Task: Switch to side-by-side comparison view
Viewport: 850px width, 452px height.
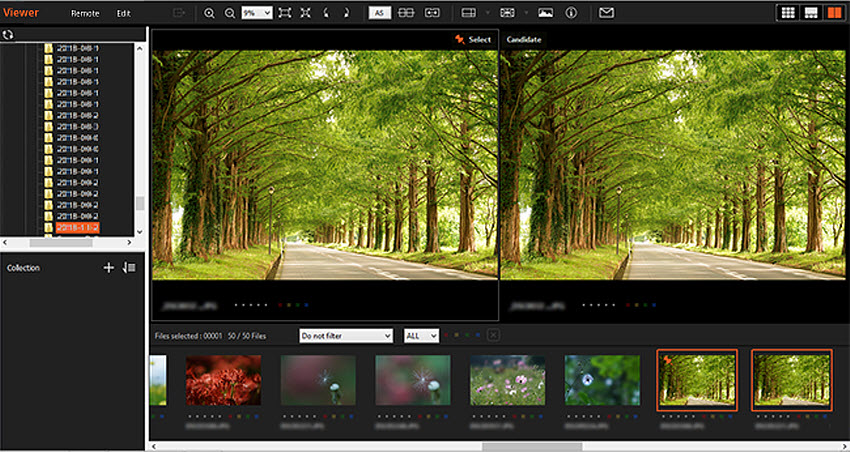Action: click(x=834, y=13)
